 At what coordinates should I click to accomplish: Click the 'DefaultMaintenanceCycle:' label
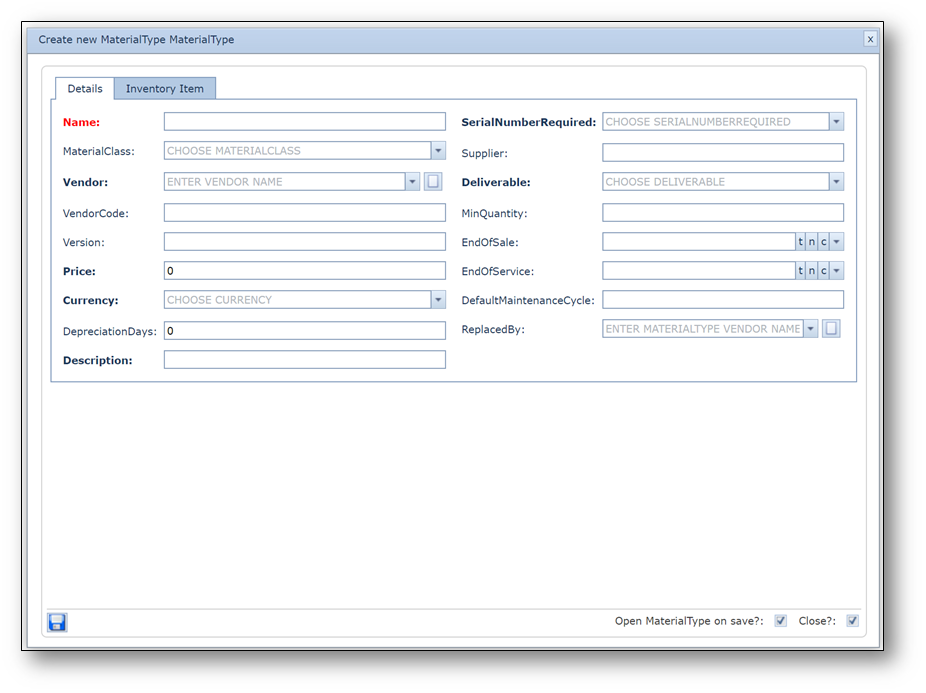(528, 300)
